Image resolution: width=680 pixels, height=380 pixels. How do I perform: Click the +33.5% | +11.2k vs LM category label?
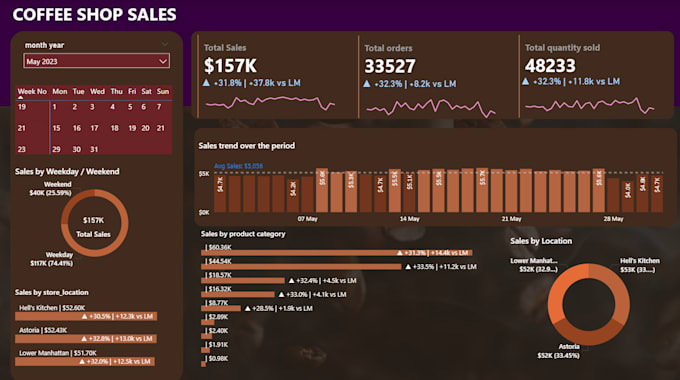point(441,267)
